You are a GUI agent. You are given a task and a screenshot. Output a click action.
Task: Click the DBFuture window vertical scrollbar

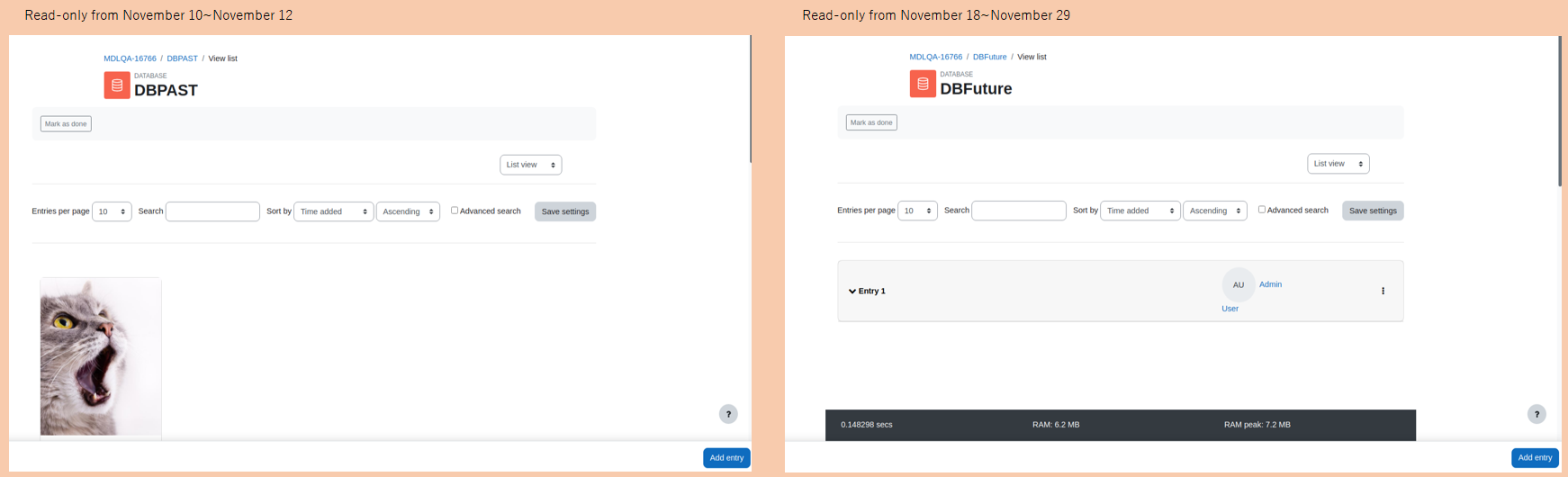pyautogui.click(x=1560, y=111)
